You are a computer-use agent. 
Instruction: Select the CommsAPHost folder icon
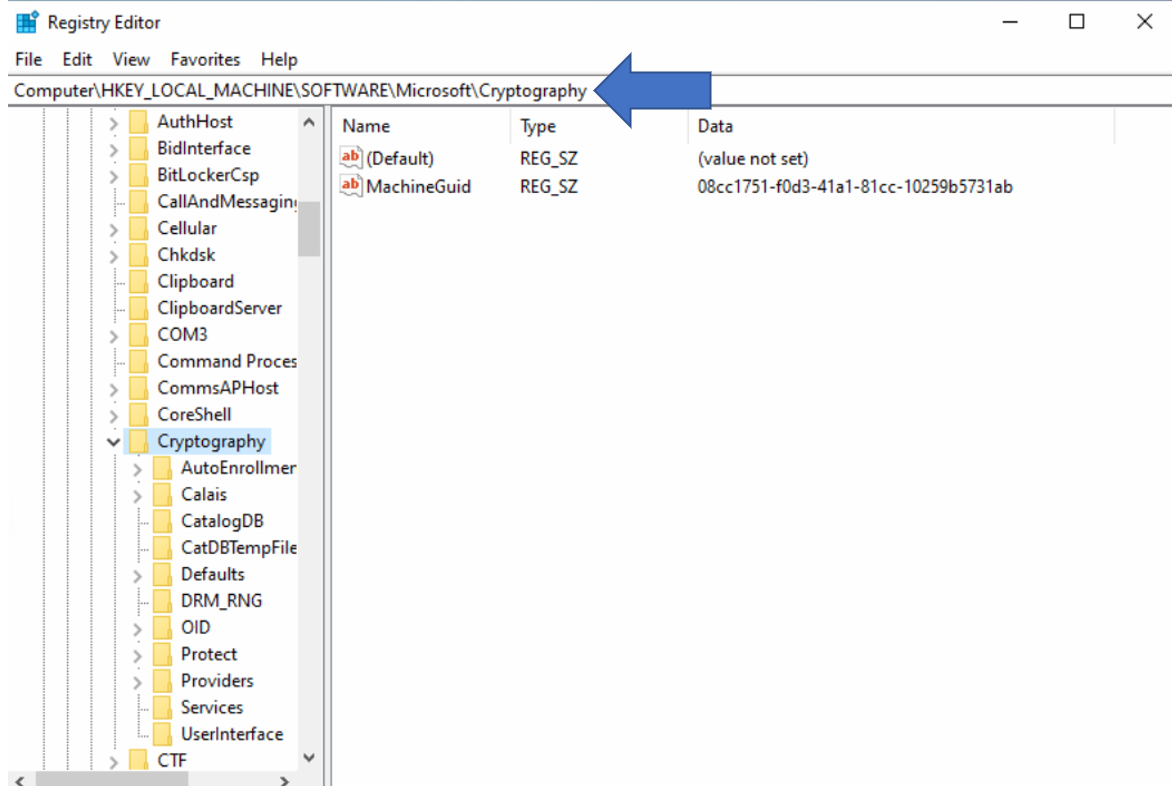tap(138, 388)
